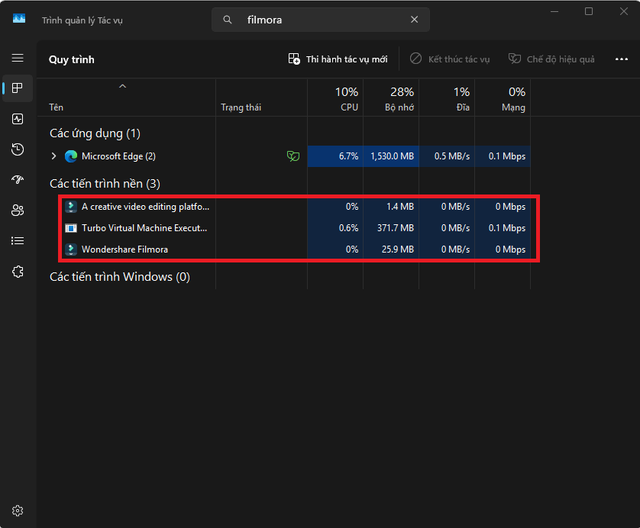Click the sort direction arrow above Tên
The image size is (640, 528).
(122, 86)
